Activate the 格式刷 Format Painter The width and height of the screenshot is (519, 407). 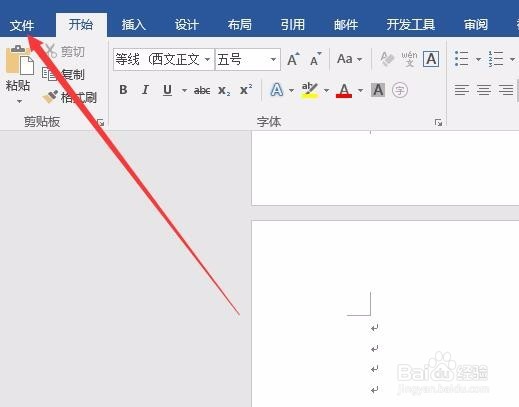point(70,97)
